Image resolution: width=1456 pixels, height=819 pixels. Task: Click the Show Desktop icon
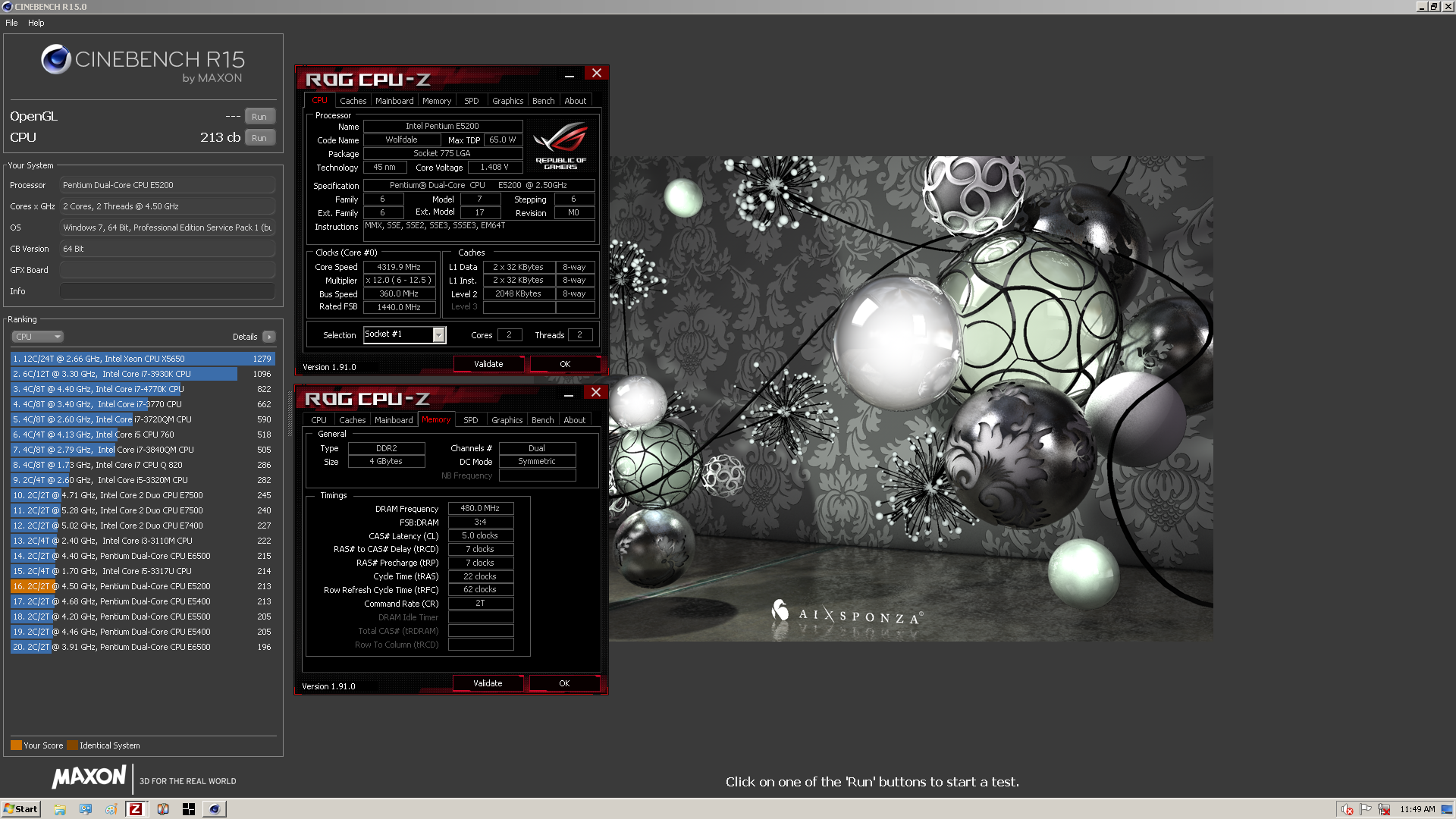point(1447,809)
